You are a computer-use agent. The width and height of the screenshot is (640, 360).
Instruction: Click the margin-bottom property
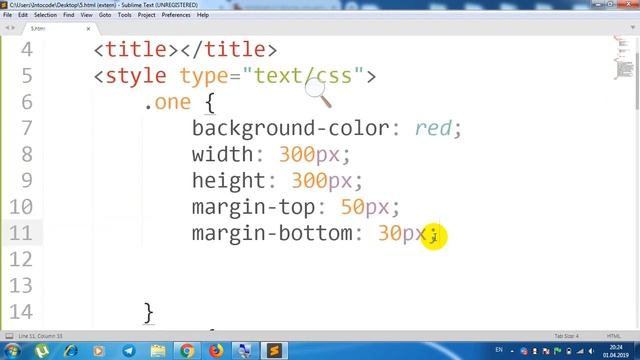coord(272,233)
